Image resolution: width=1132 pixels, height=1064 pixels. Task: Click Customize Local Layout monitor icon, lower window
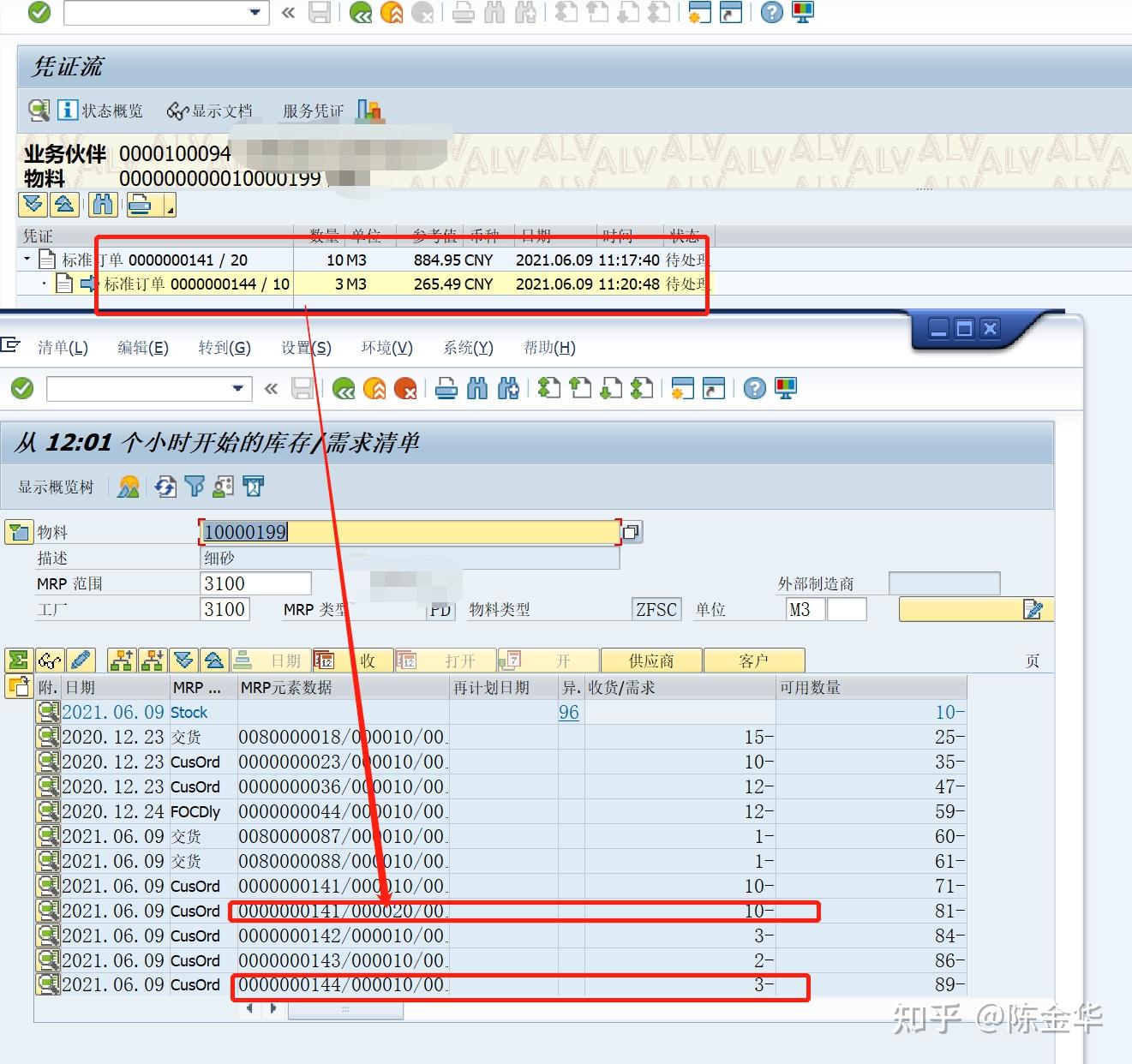[786, 388]
